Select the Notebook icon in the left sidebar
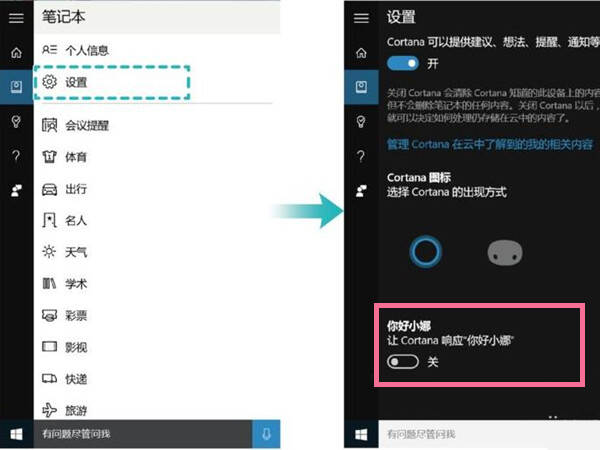600x450 pixels. [16, 87]
